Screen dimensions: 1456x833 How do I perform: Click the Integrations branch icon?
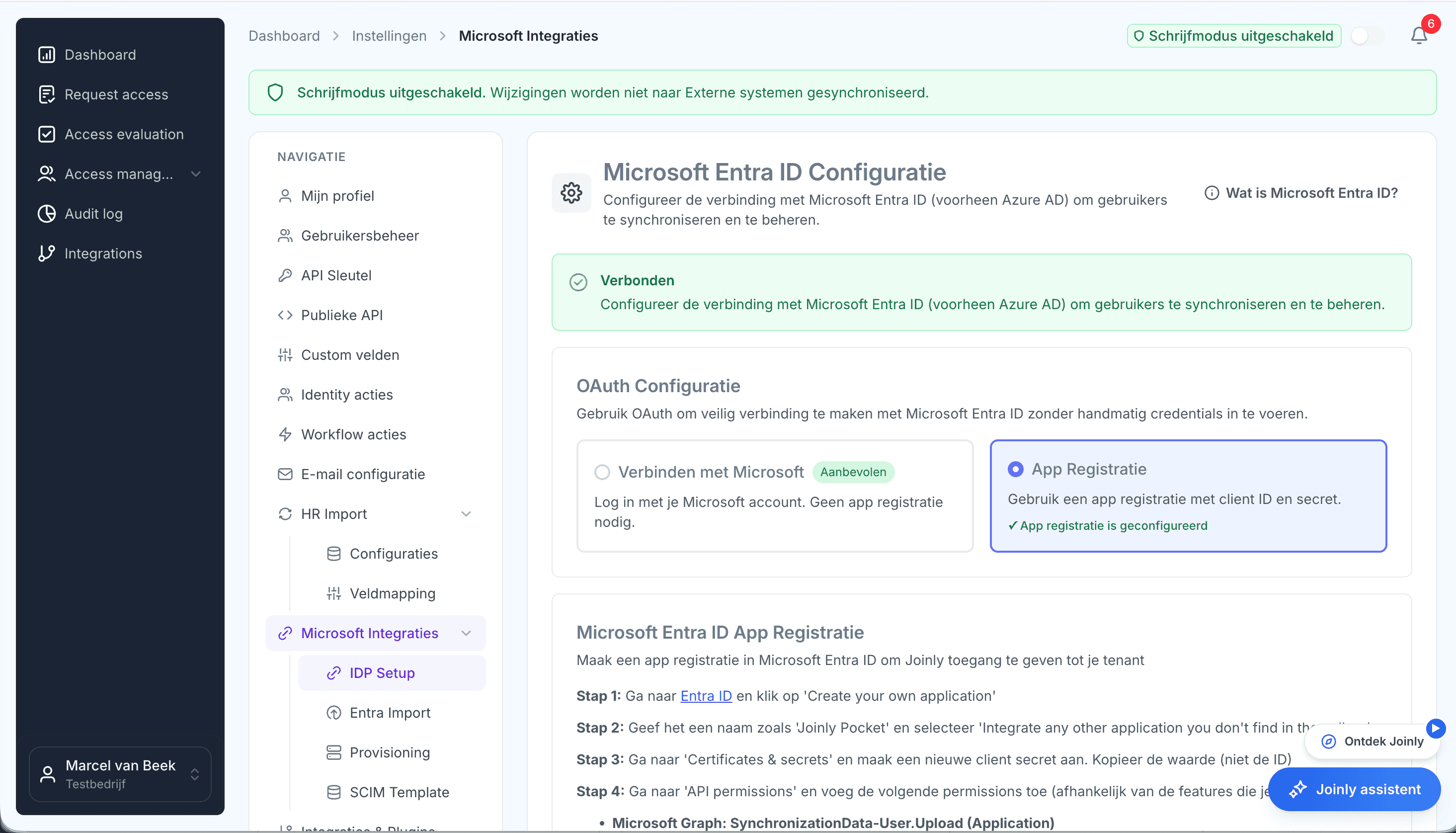click(46, 253)
